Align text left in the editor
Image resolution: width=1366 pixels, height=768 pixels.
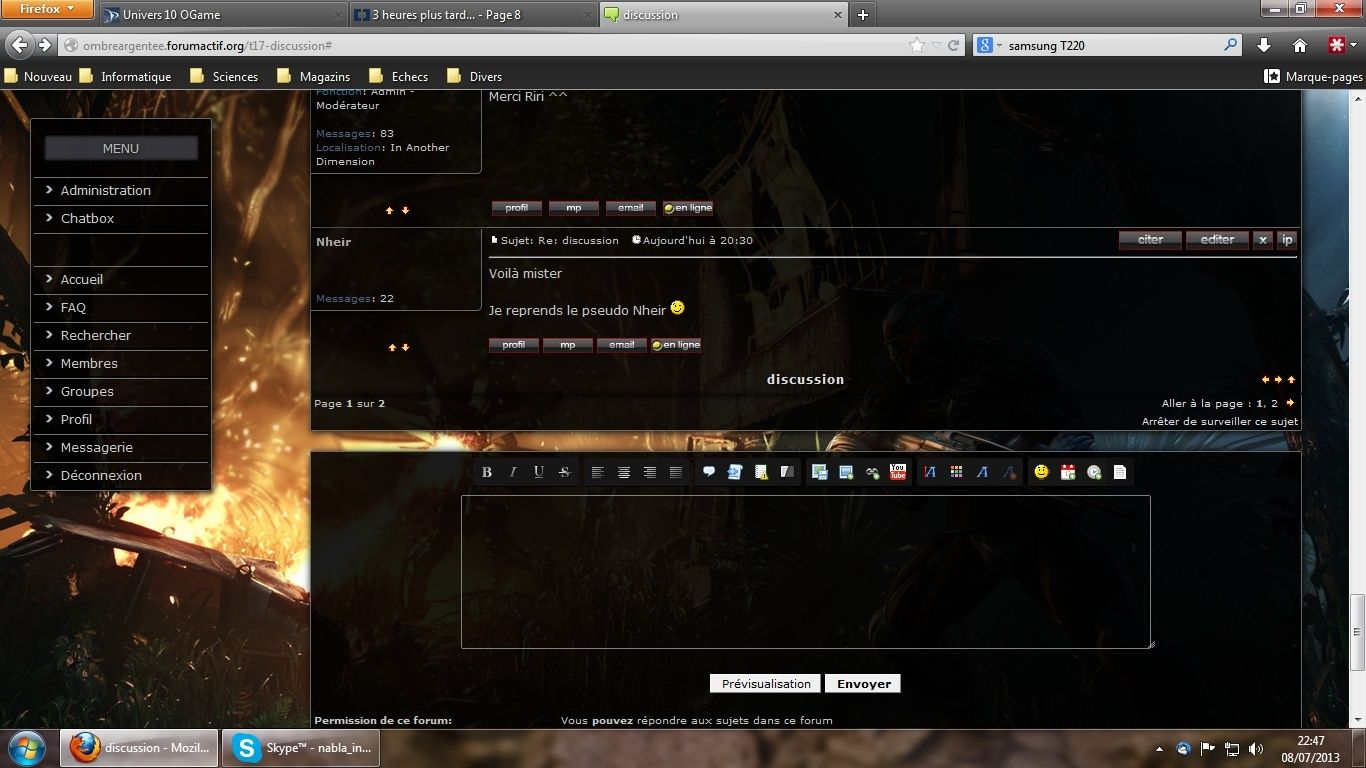[x=598, y=472]
